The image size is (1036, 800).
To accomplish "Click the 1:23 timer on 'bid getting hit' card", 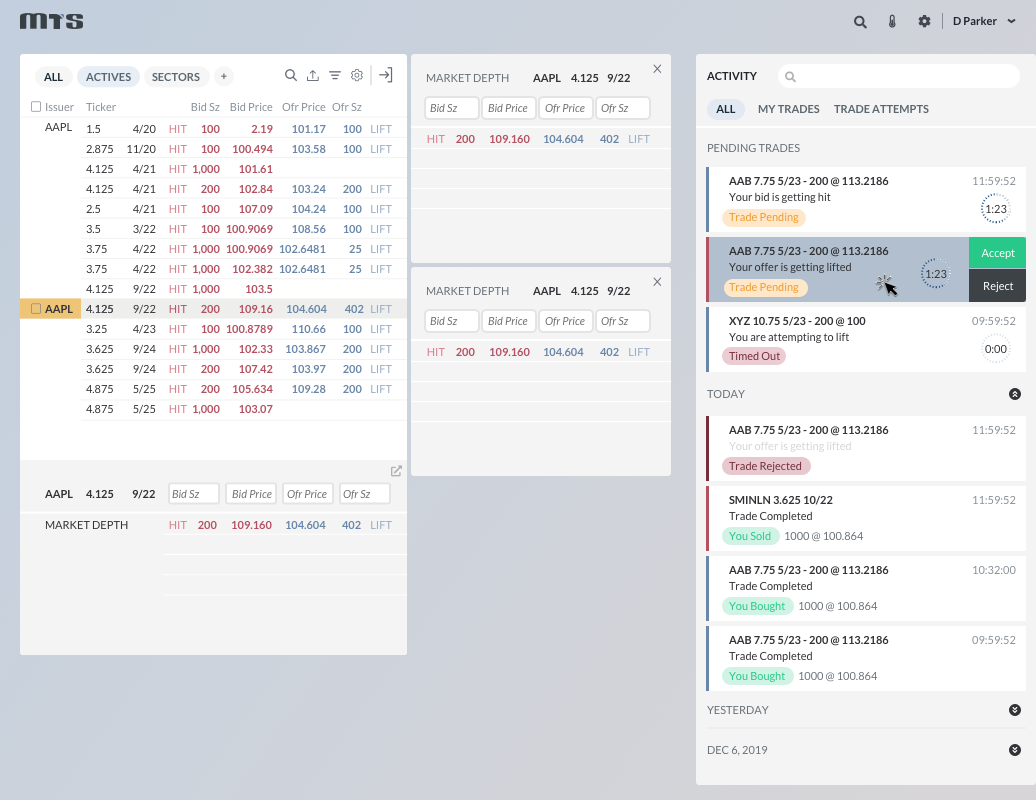I will click(x=995, y=209).
